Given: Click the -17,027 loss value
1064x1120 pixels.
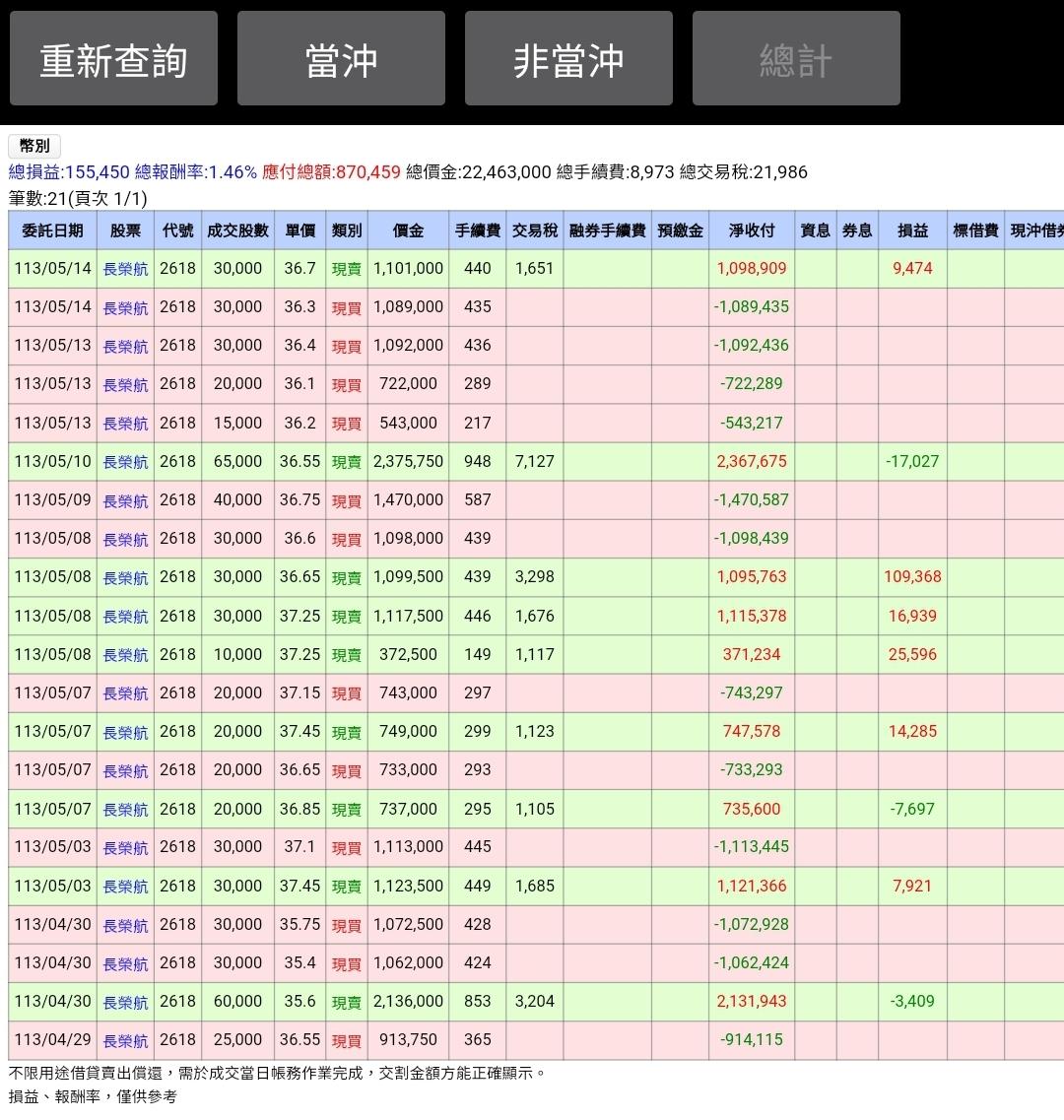Looking at the screenshot, I should point(912,462).
